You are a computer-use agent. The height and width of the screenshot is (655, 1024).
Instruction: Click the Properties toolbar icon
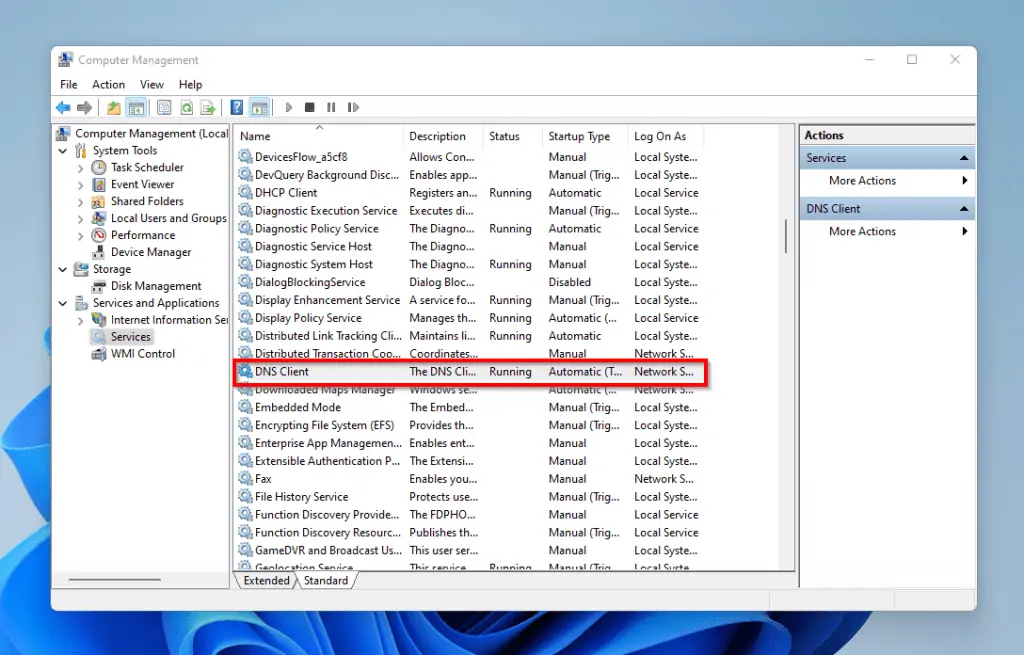[163, 107]
